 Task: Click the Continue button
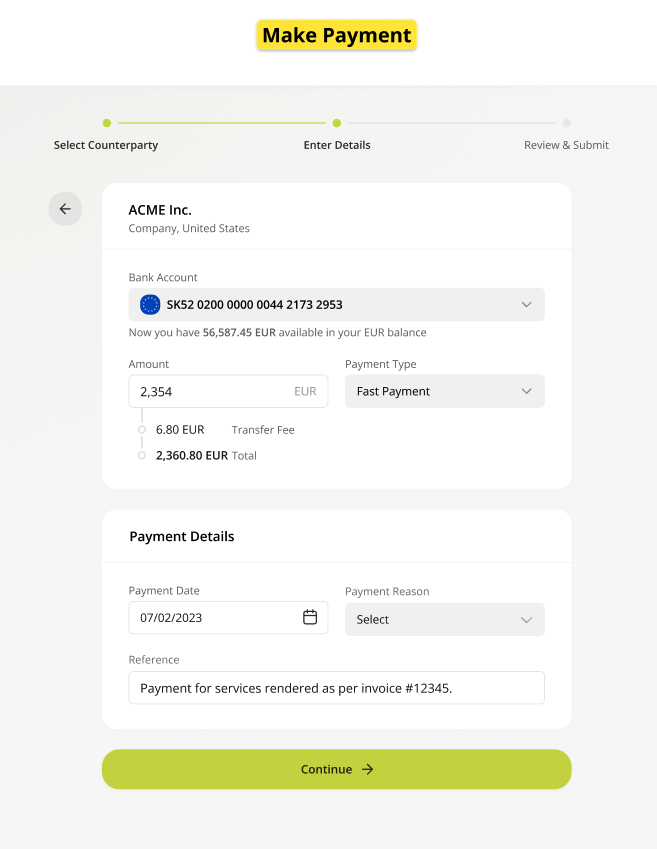336,769
